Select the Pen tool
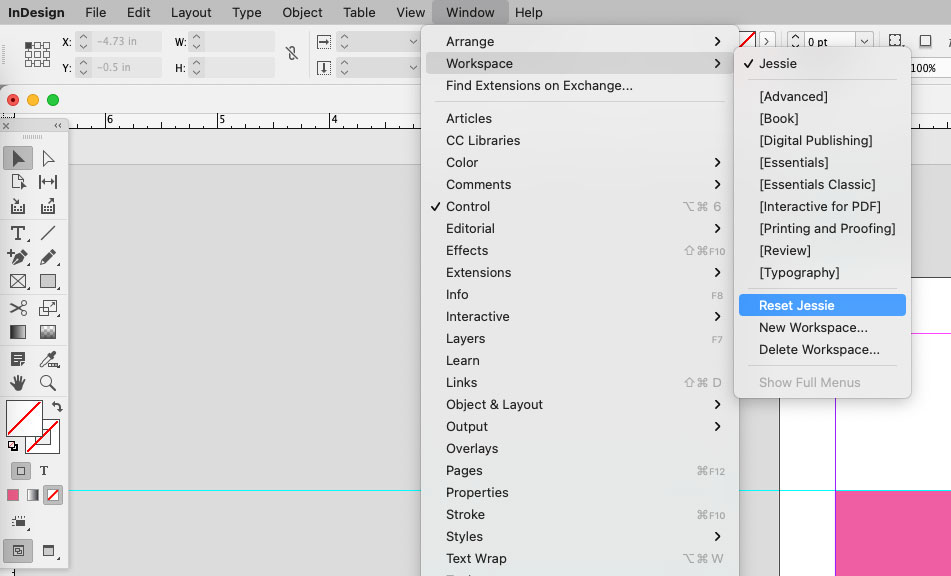The image size is (951, 576). pyautogui.click(x=18, y=257)
